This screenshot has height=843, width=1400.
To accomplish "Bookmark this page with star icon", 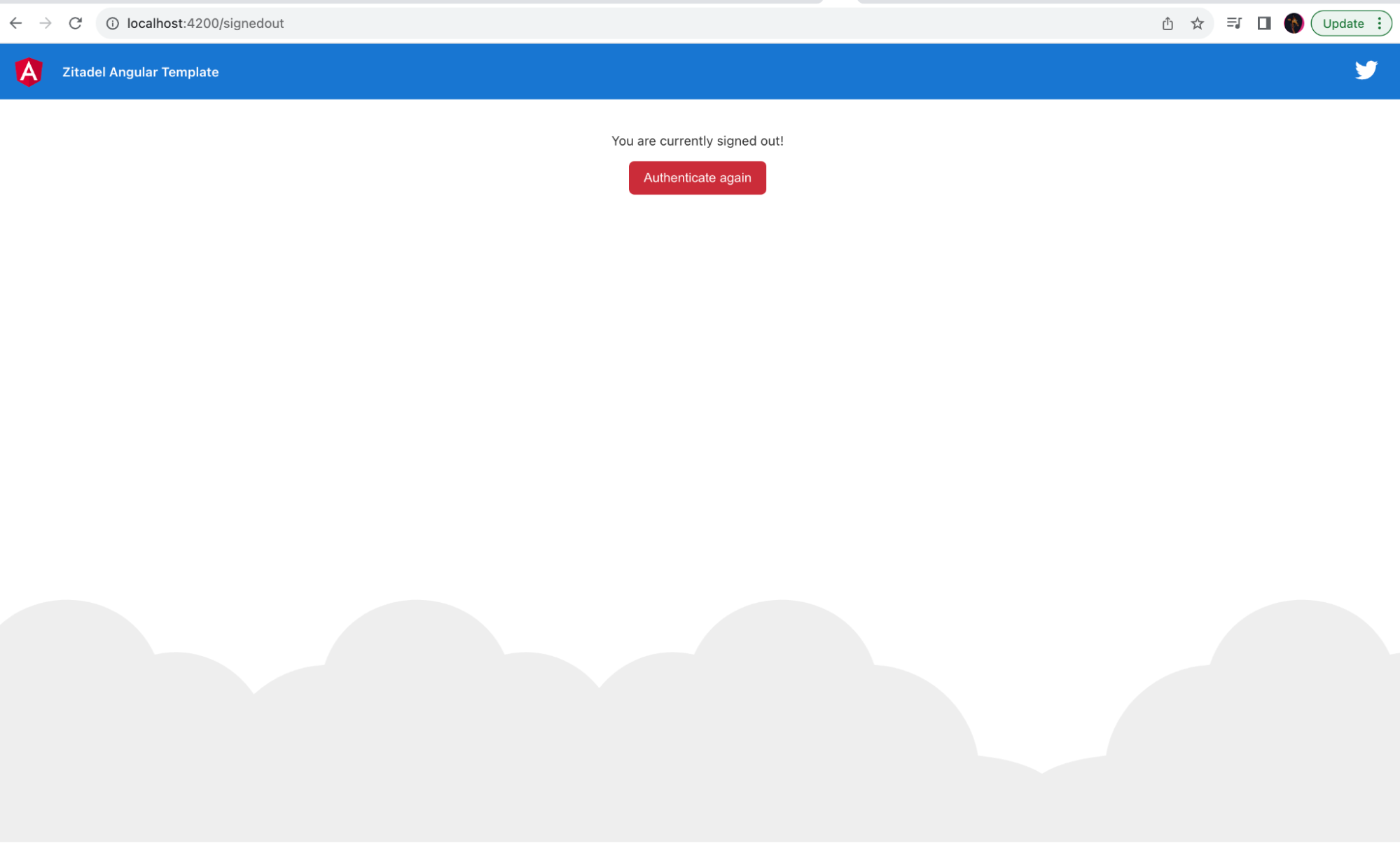I will click(x=1197, y=23).
